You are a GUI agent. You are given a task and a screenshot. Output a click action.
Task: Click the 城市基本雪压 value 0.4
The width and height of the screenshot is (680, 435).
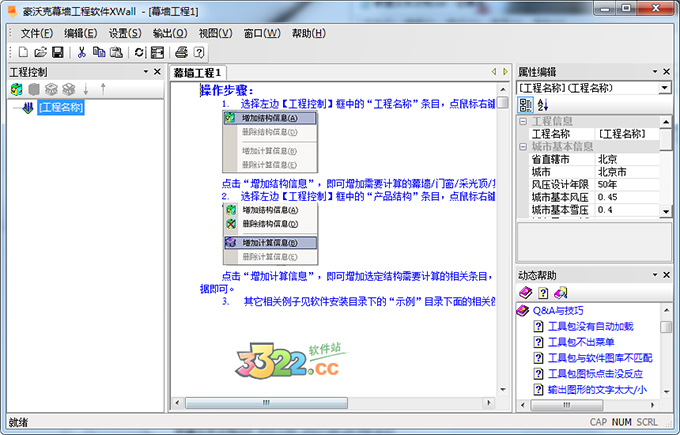(x=627, y=210)
